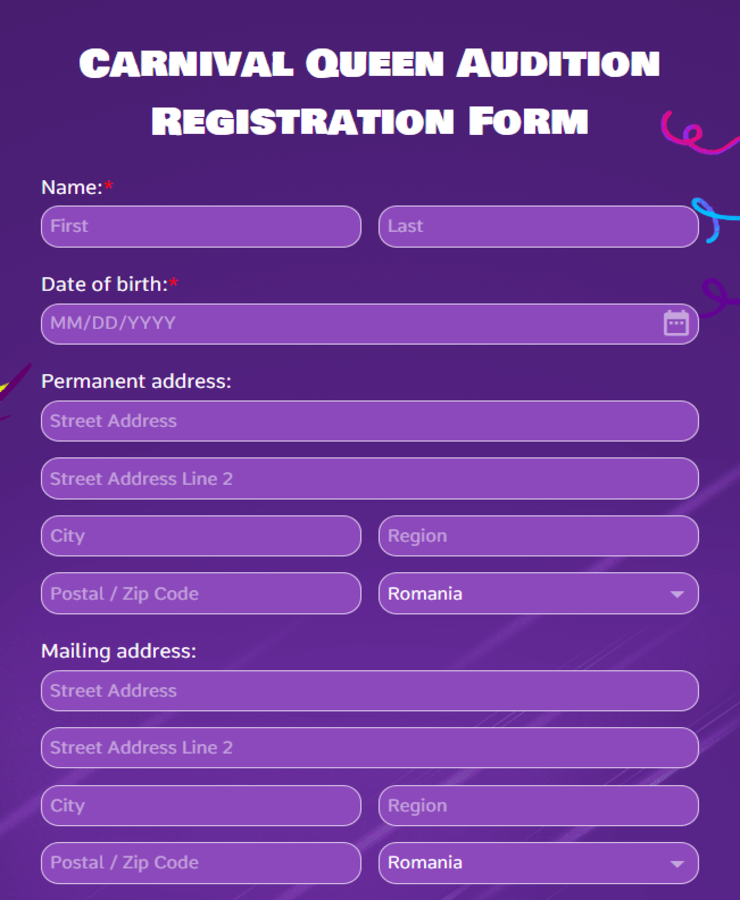Click the mailing address Region field

click(x=538, y=805)
